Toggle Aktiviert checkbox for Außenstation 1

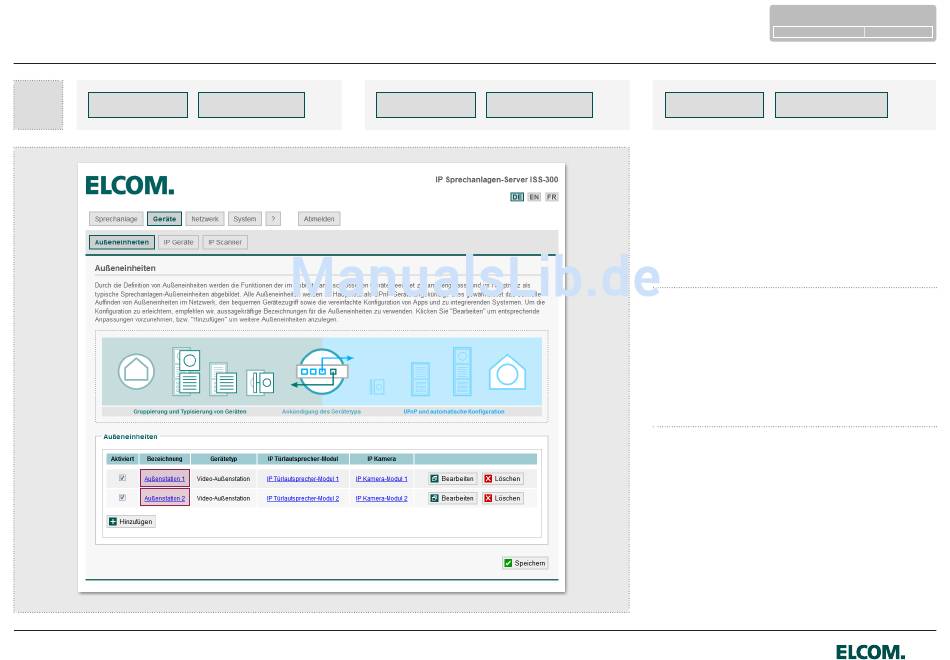122,478
